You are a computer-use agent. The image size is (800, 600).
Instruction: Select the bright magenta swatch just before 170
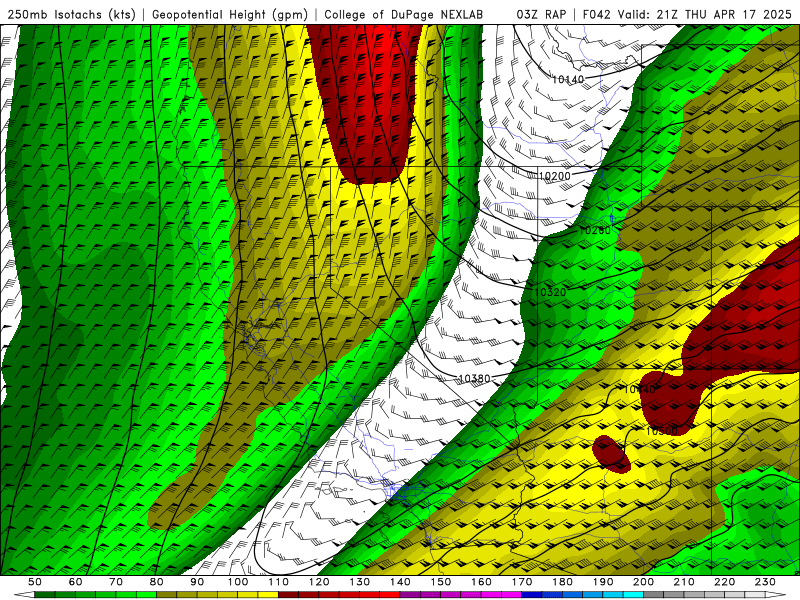[x=512, y=595]
